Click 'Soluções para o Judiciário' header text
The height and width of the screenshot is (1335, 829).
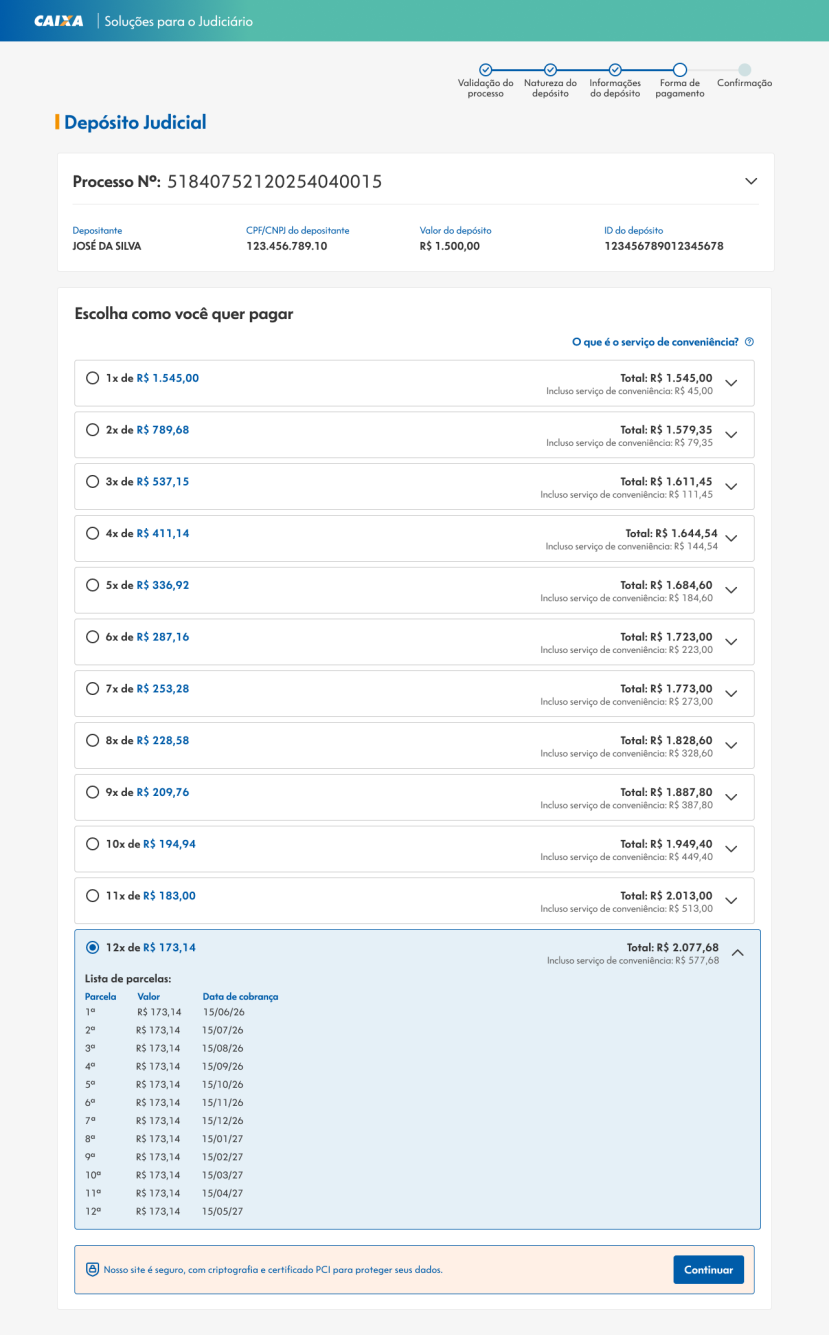click(179, 21)
